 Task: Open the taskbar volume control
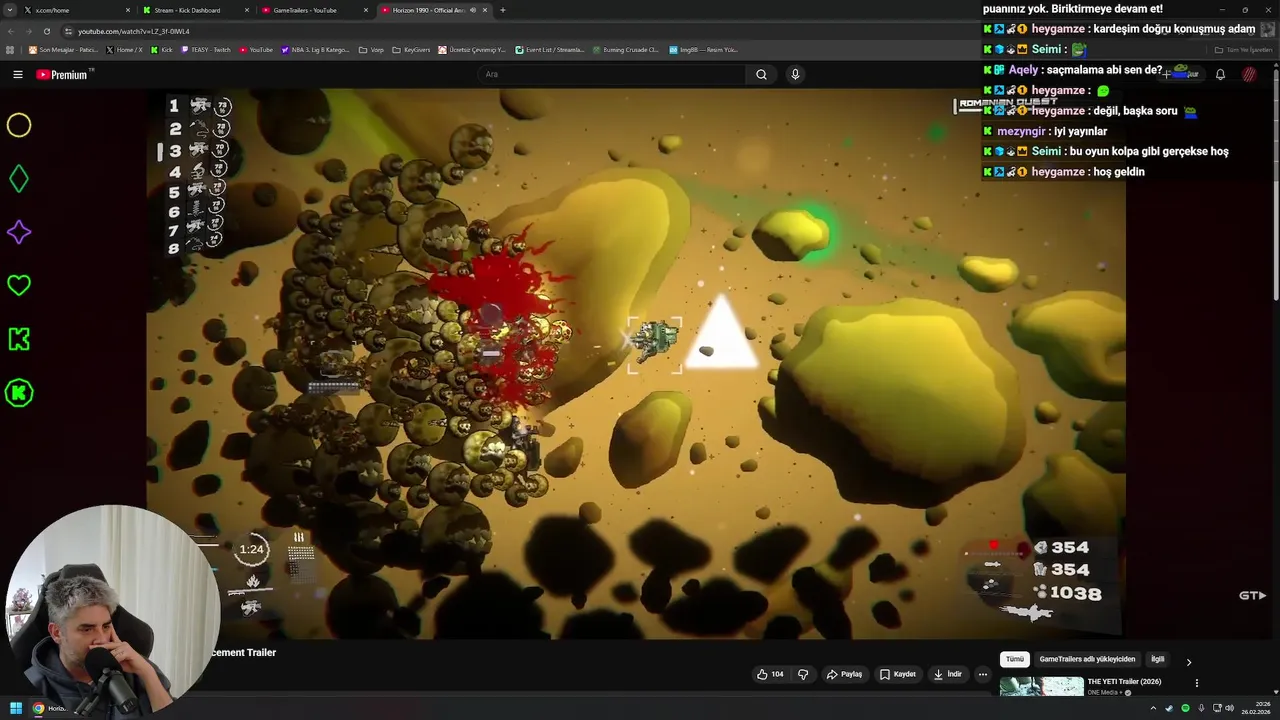(x=1229, y=708)
